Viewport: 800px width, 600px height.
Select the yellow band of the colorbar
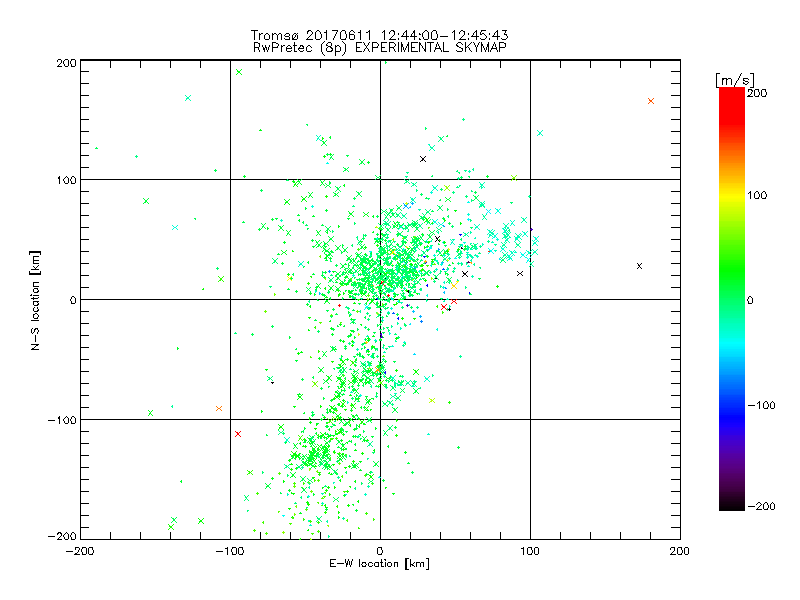click(732, 195)
